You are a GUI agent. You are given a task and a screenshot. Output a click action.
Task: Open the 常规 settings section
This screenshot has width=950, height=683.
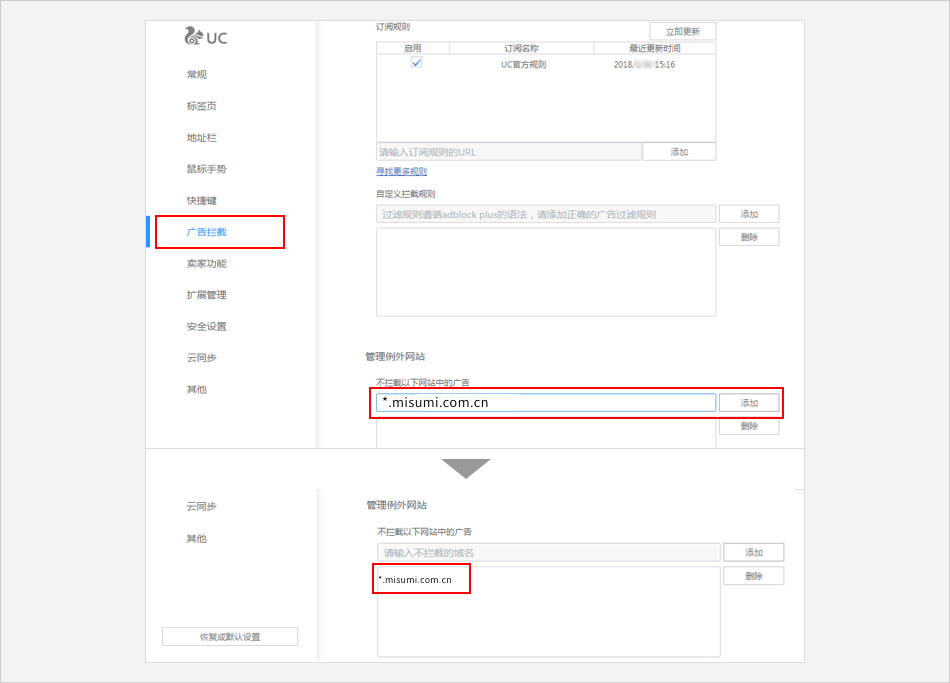click(x=197, y=75)
